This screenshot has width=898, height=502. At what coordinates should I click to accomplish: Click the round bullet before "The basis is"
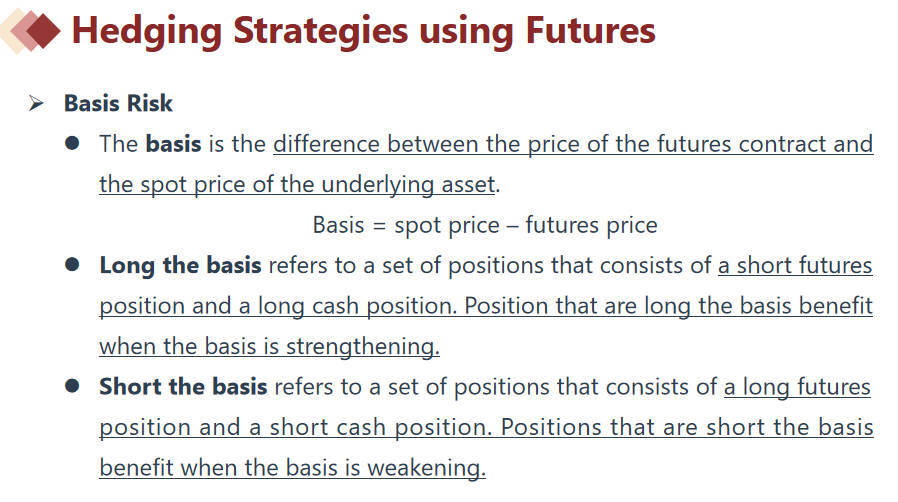(73, 143)
